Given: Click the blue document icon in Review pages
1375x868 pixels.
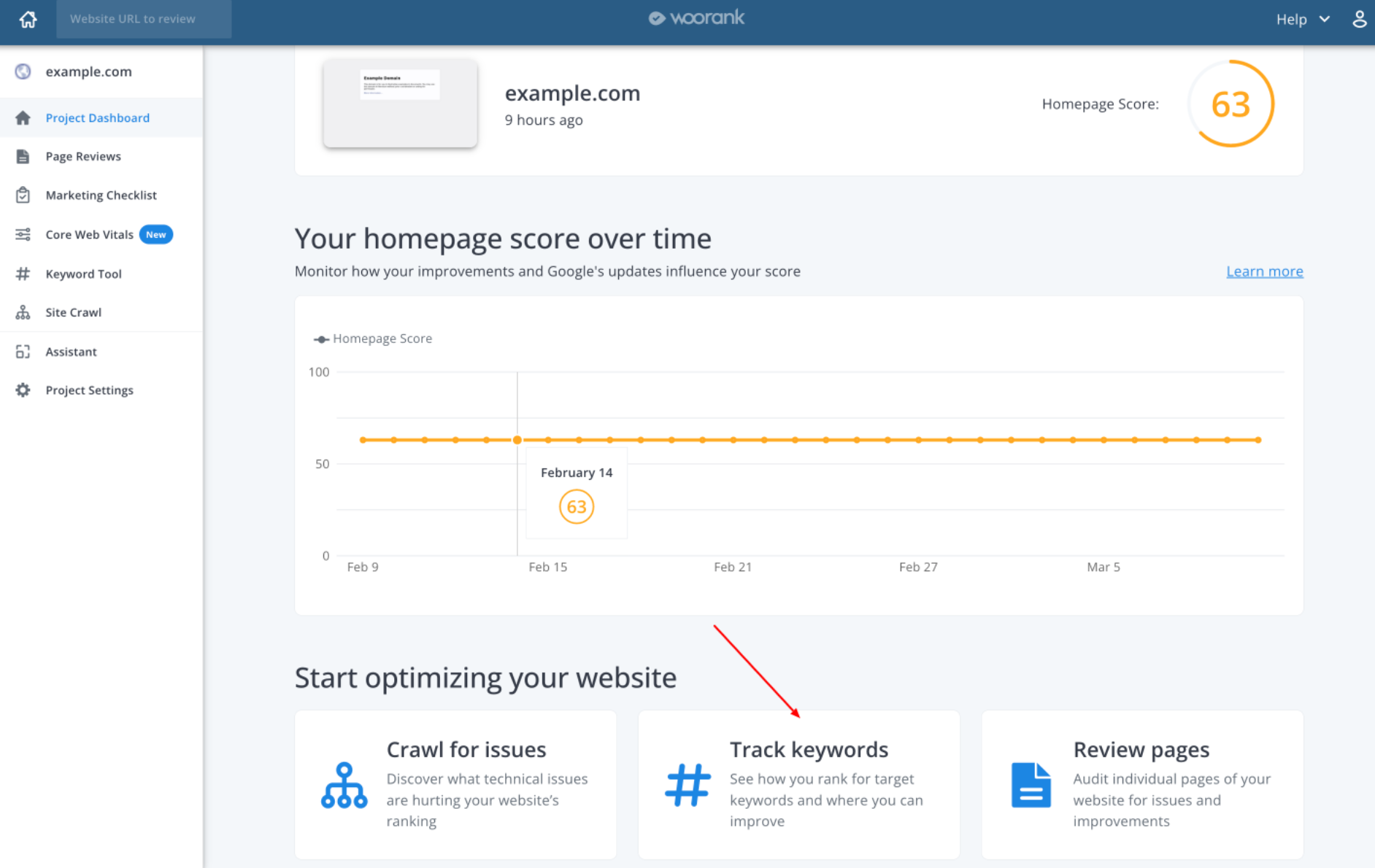Looking at the screenshot, I should [x=1031, y=785].
